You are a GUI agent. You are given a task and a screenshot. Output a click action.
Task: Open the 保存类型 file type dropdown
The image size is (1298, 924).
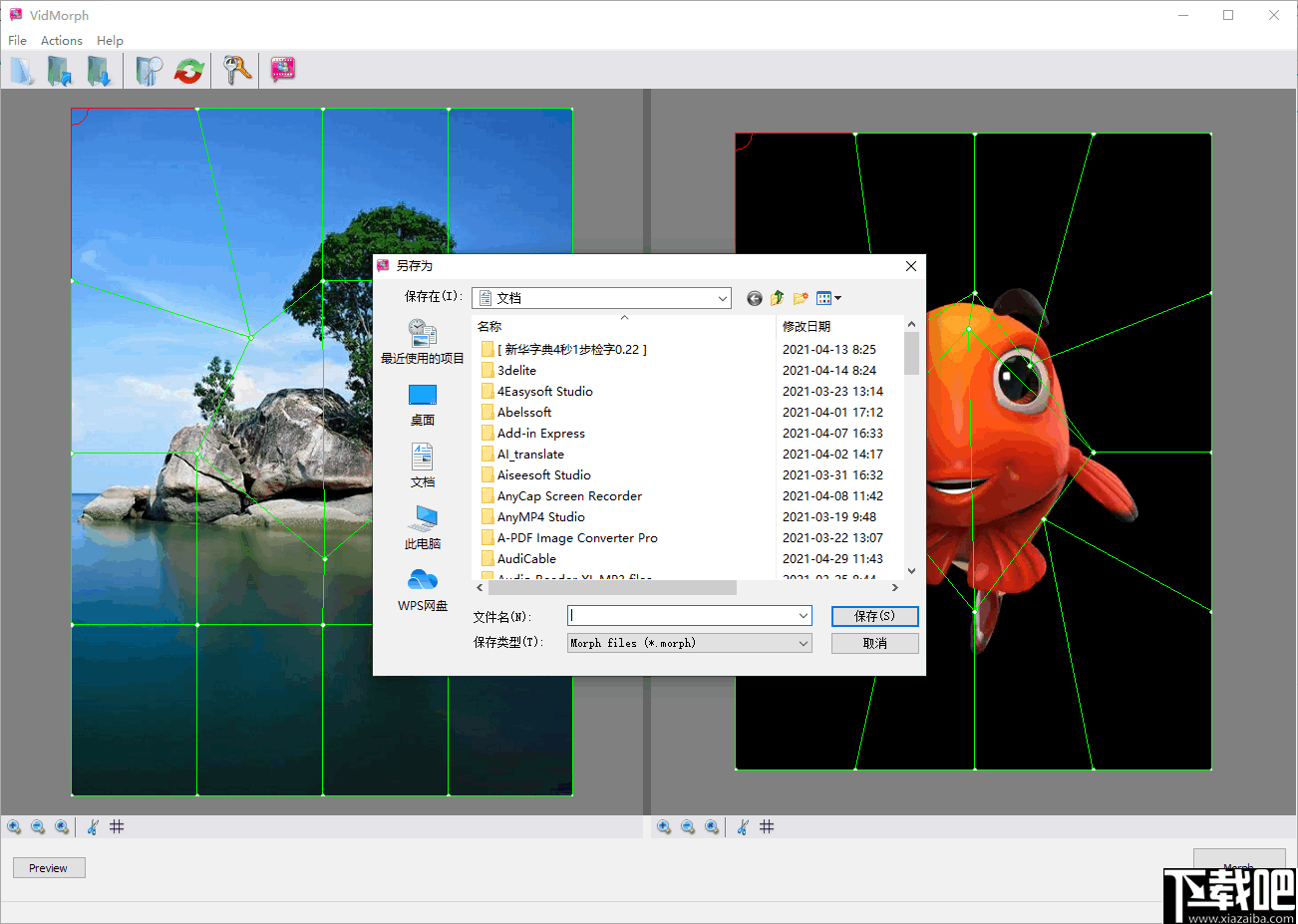click(x=804, y=643)
